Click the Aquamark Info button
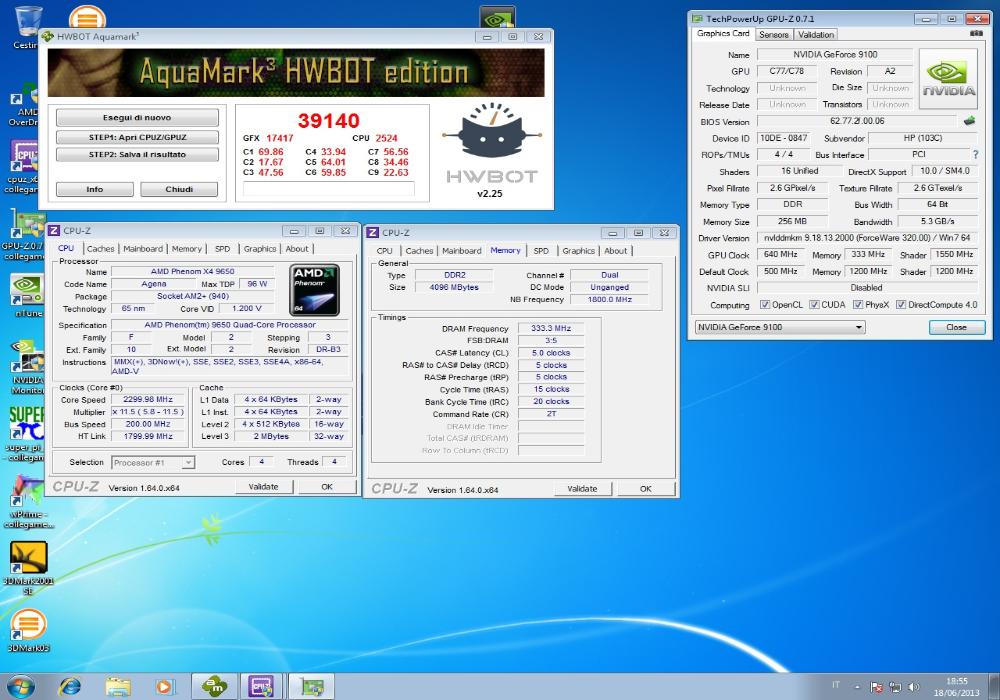The image size is (1000, 700). coord(94,189)
